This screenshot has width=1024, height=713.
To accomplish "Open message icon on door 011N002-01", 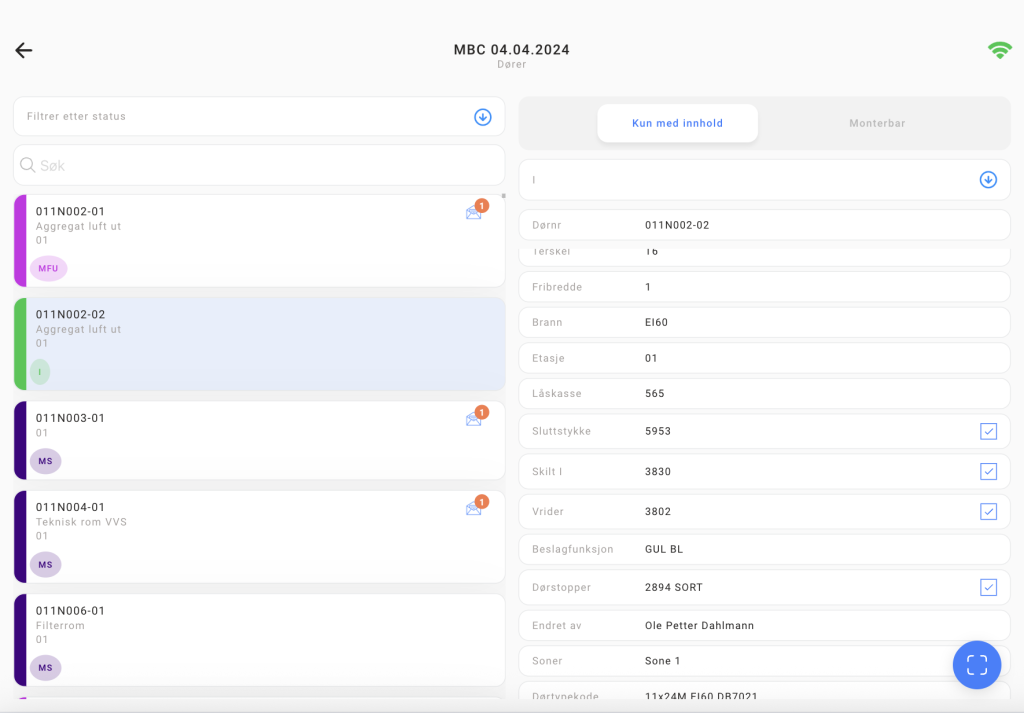I will coord(474,212).
